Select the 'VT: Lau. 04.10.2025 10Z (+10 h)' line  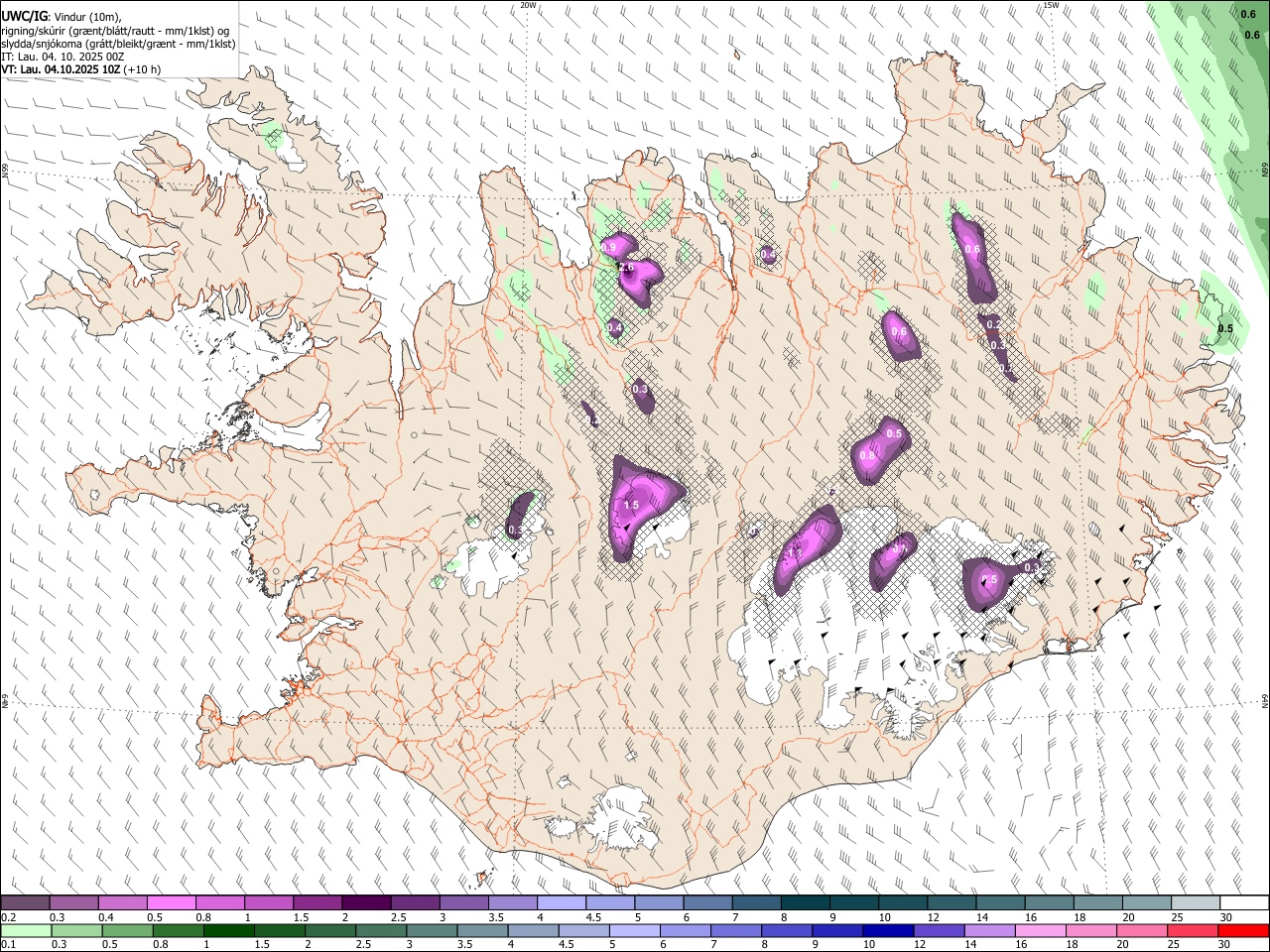[81, 69]
